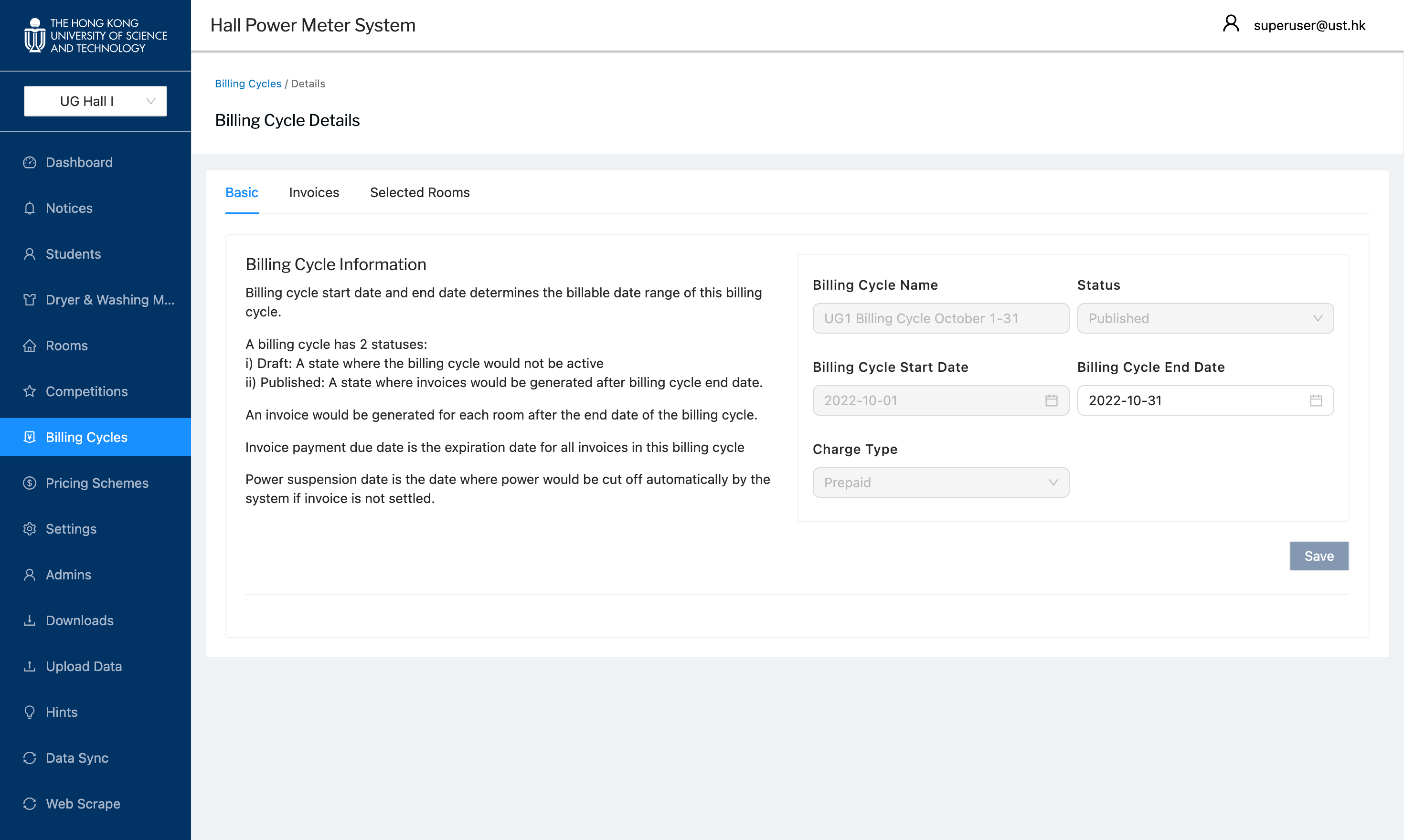The height and width of the screenshot is (840, 1404).
Task: Click the Save button
Action: (1319, 556)
